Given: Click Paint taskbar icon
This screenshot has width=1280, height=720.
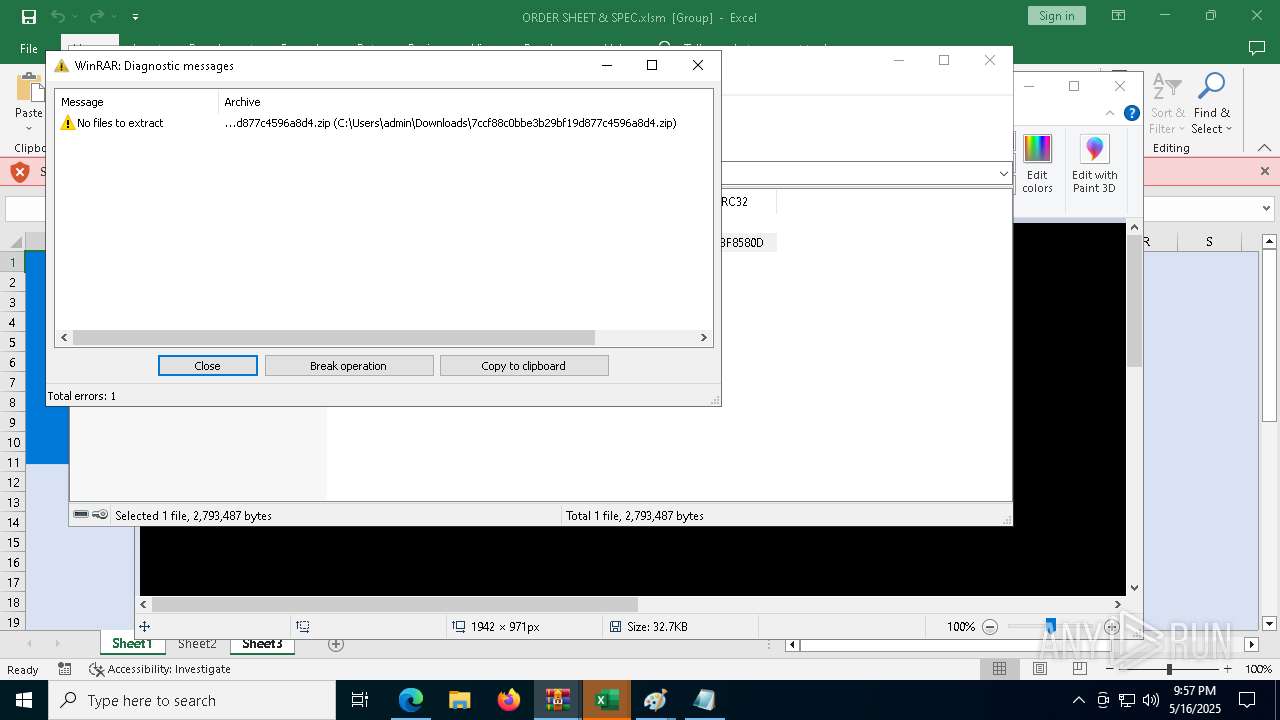Looking at the screenshot, I should [655, 700].
